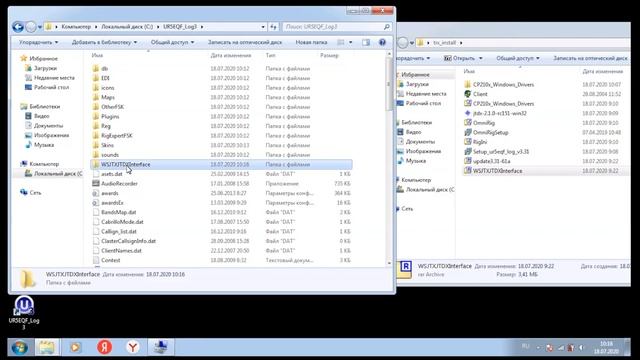Open the help icon in the URSEQF_Log3 window
The image size is (640, 360).
382,42
